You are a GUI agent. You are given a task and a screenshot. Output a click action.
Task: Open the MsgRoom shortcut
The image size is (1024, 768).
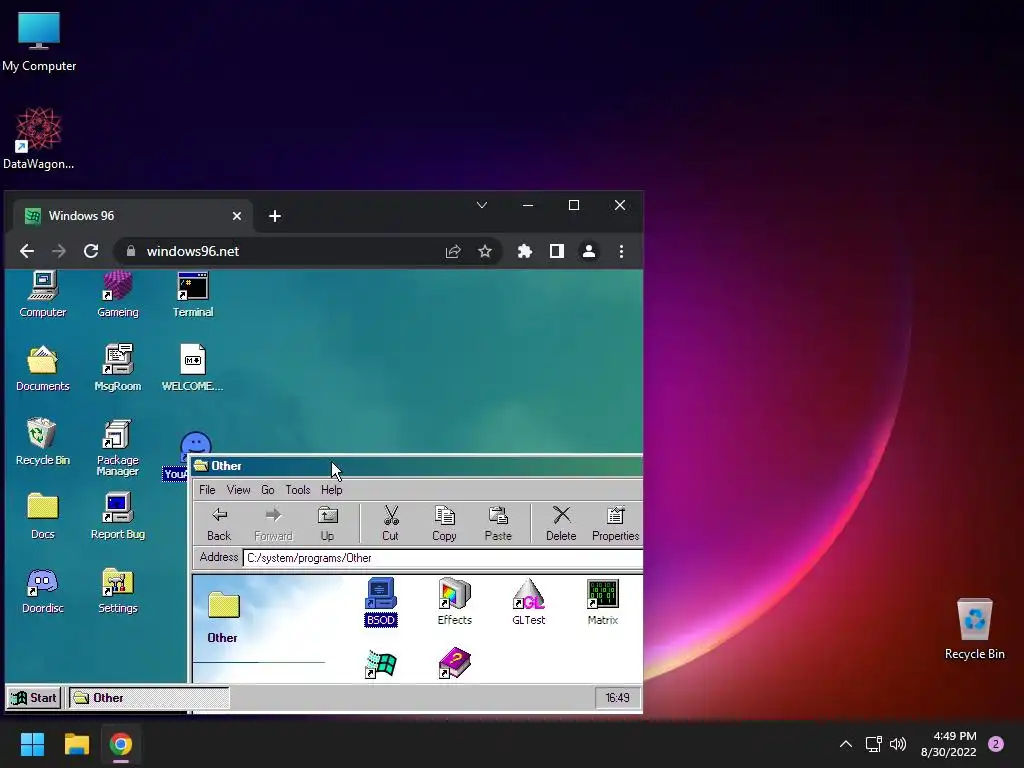(118, 368)
